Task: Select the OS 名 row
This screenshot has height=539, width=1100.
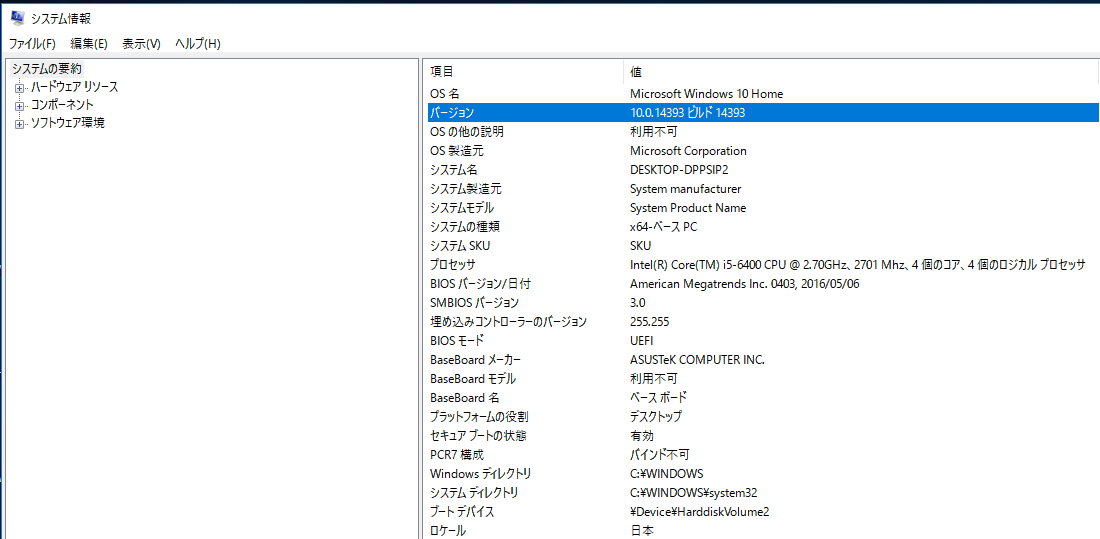Action: point(763,93)
